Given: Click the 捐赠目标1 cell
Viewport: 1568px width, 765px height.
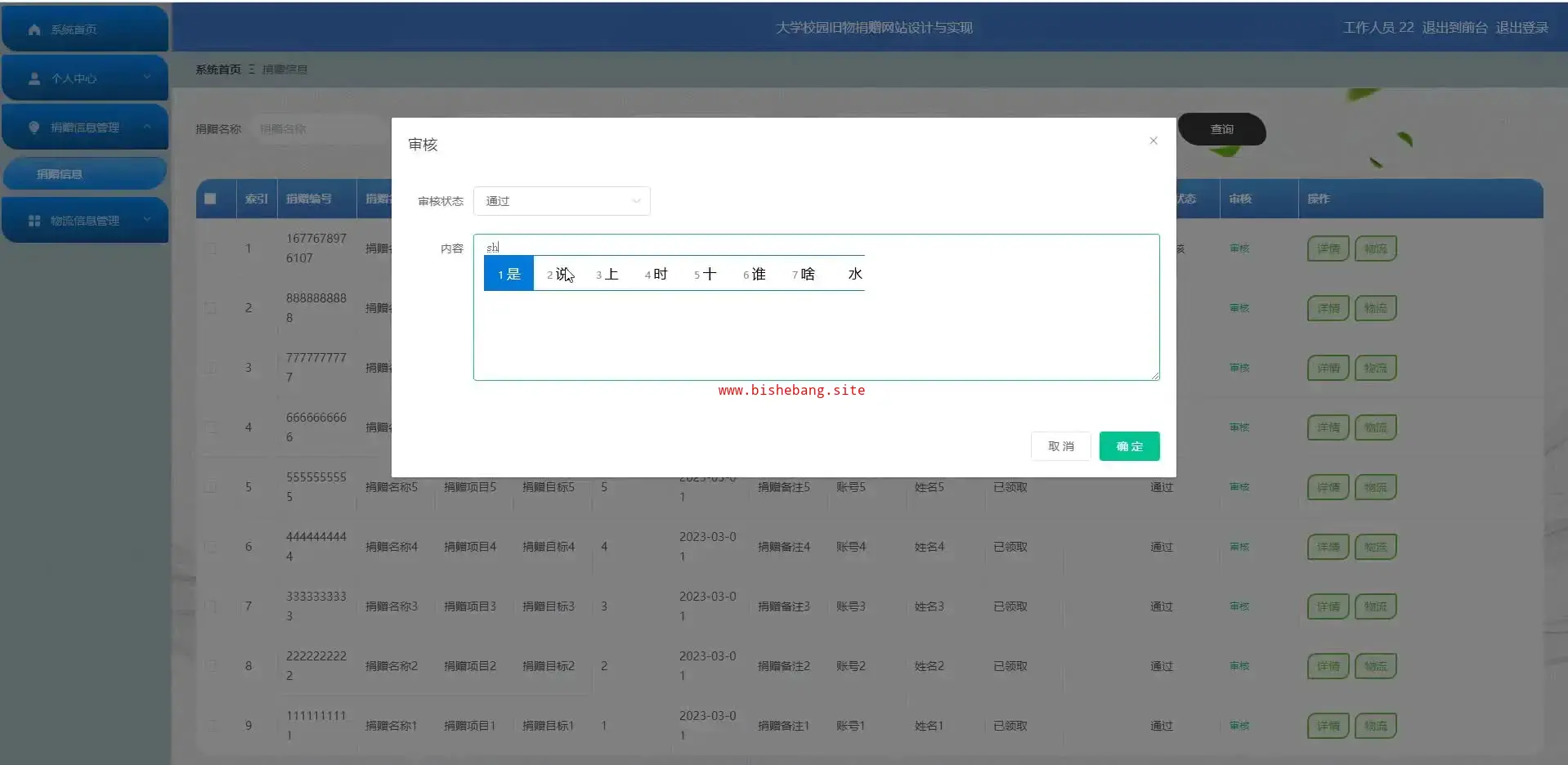Looking at the screenshot, I should 549,726.
